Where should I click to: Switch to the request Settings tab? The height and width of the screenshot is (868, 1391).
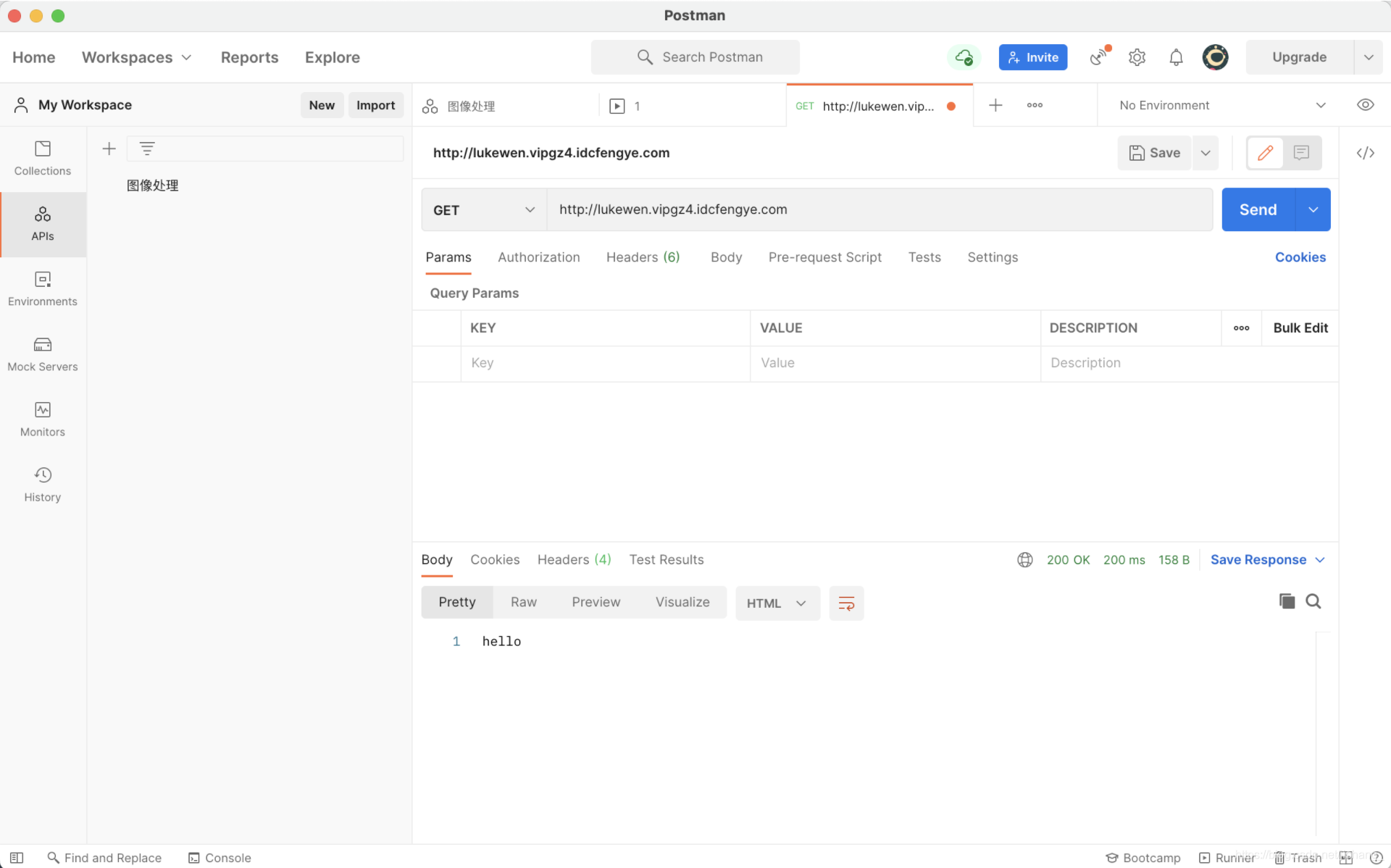992,257
